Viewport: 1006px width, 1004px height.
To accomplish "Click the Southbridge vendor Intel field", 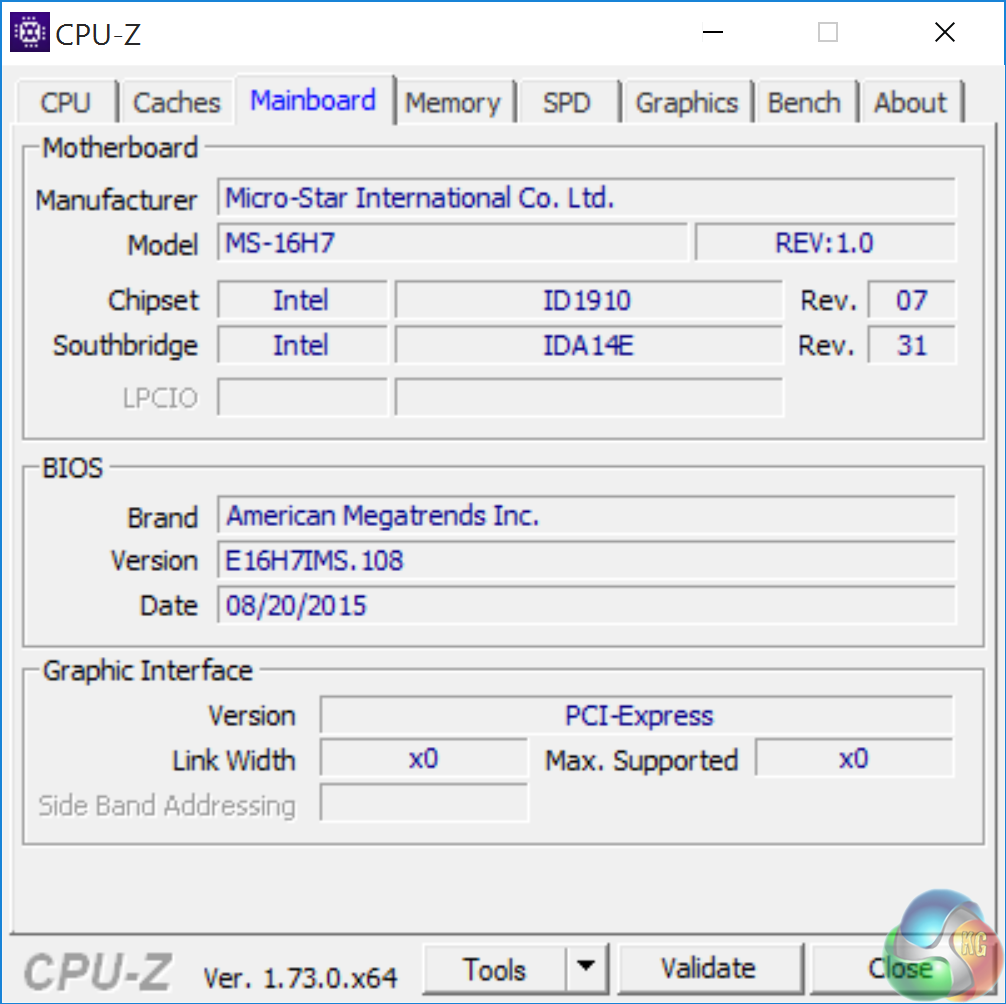I will tap(302, 345).
